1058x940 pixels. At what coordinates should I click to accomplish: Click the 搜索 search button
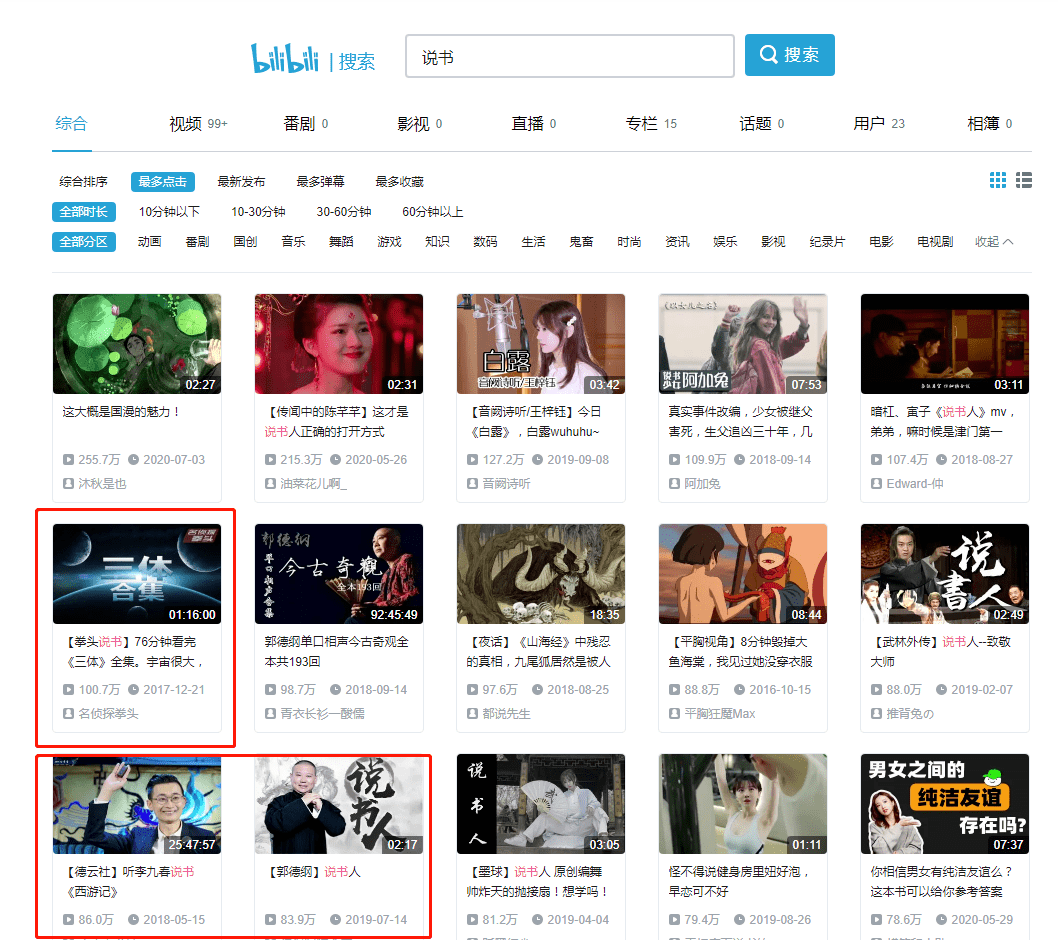point(789,55)
